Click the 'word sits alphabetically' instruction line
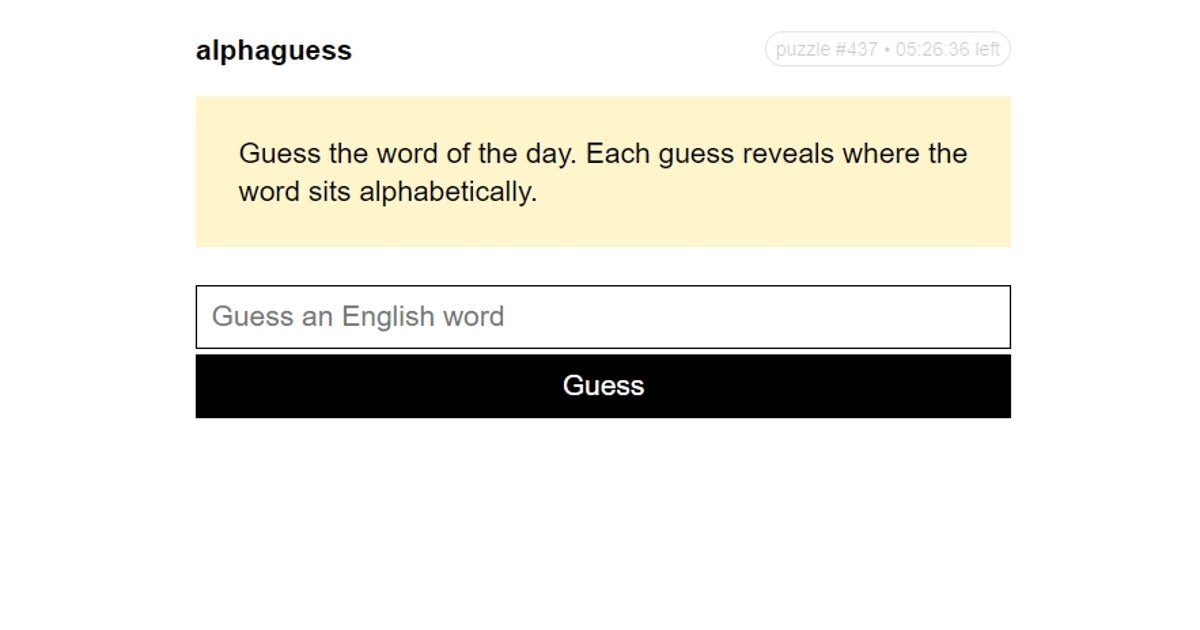This screenshot has width=1200, height=630. click(x=388, y=192)
